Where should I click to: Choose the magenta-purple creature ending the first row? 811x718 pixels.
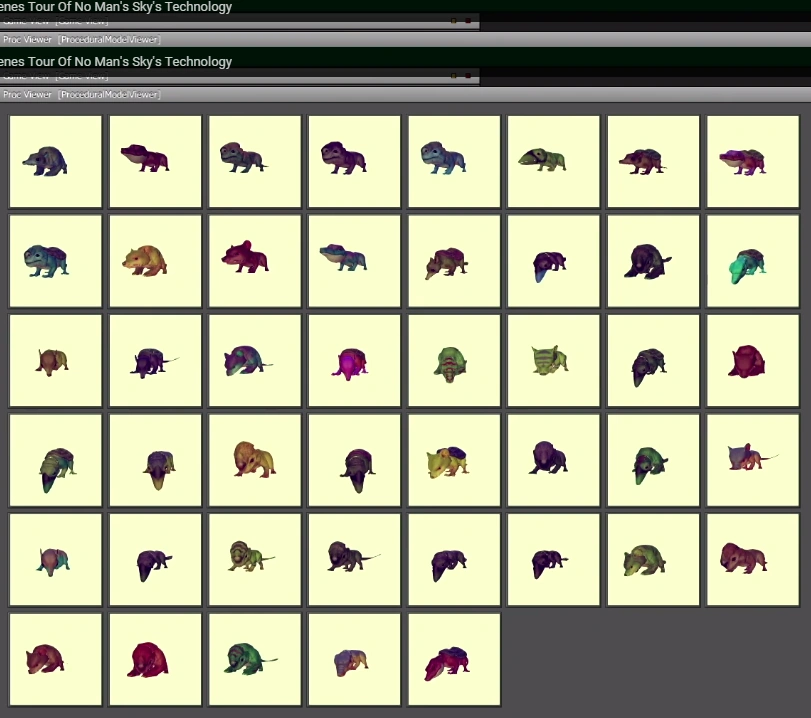(753, 161)
